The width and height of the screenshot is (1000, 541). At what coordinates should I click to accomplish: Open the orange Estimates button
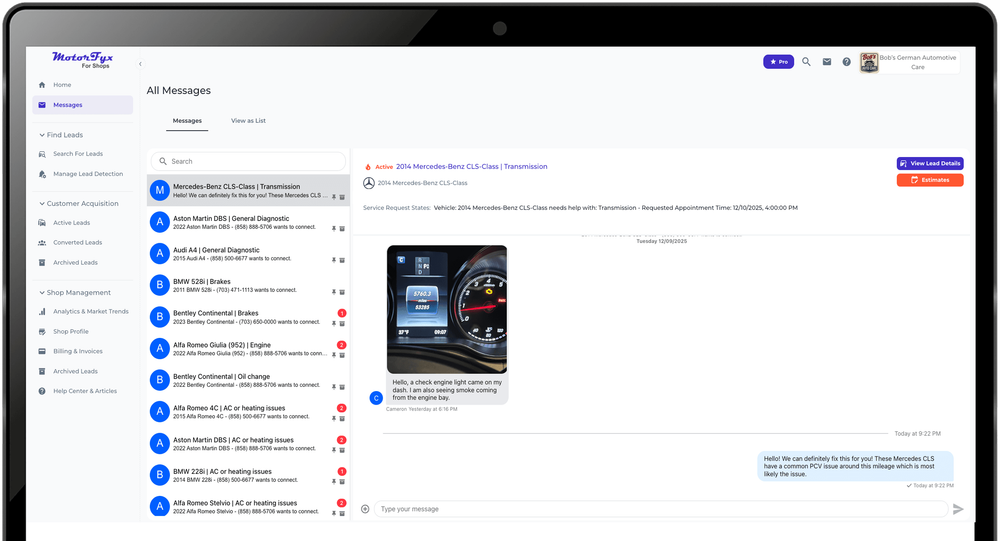click(930, 180)
